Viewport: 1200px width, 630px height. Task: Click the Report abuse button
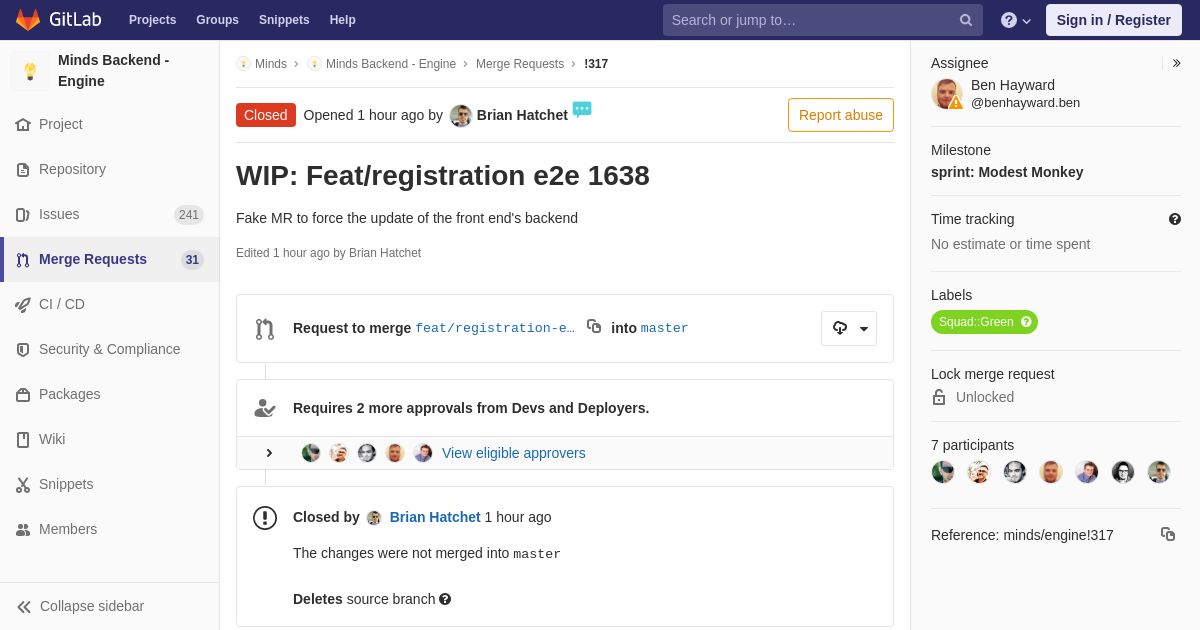(x=841, y=115)
